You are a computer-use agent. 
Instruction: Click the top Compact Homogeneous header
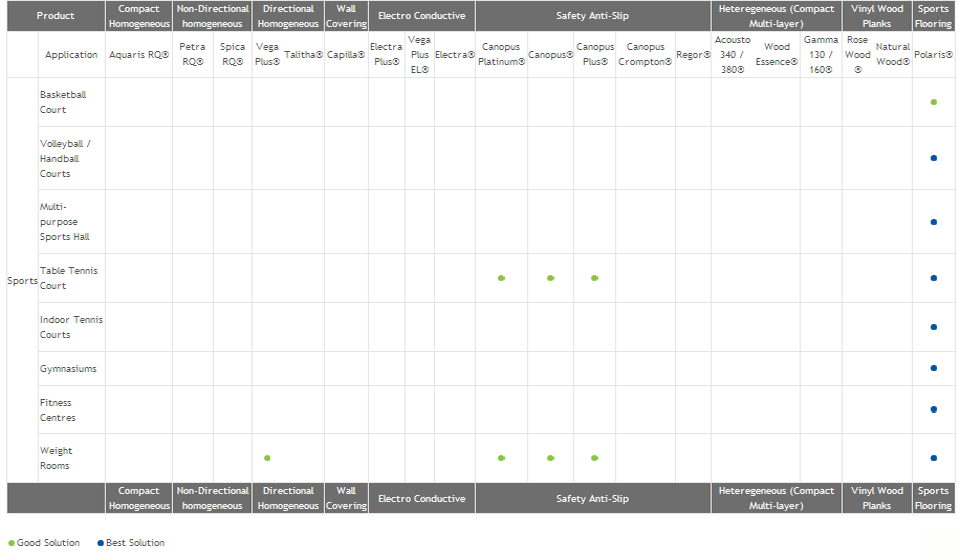coord(139,16)
